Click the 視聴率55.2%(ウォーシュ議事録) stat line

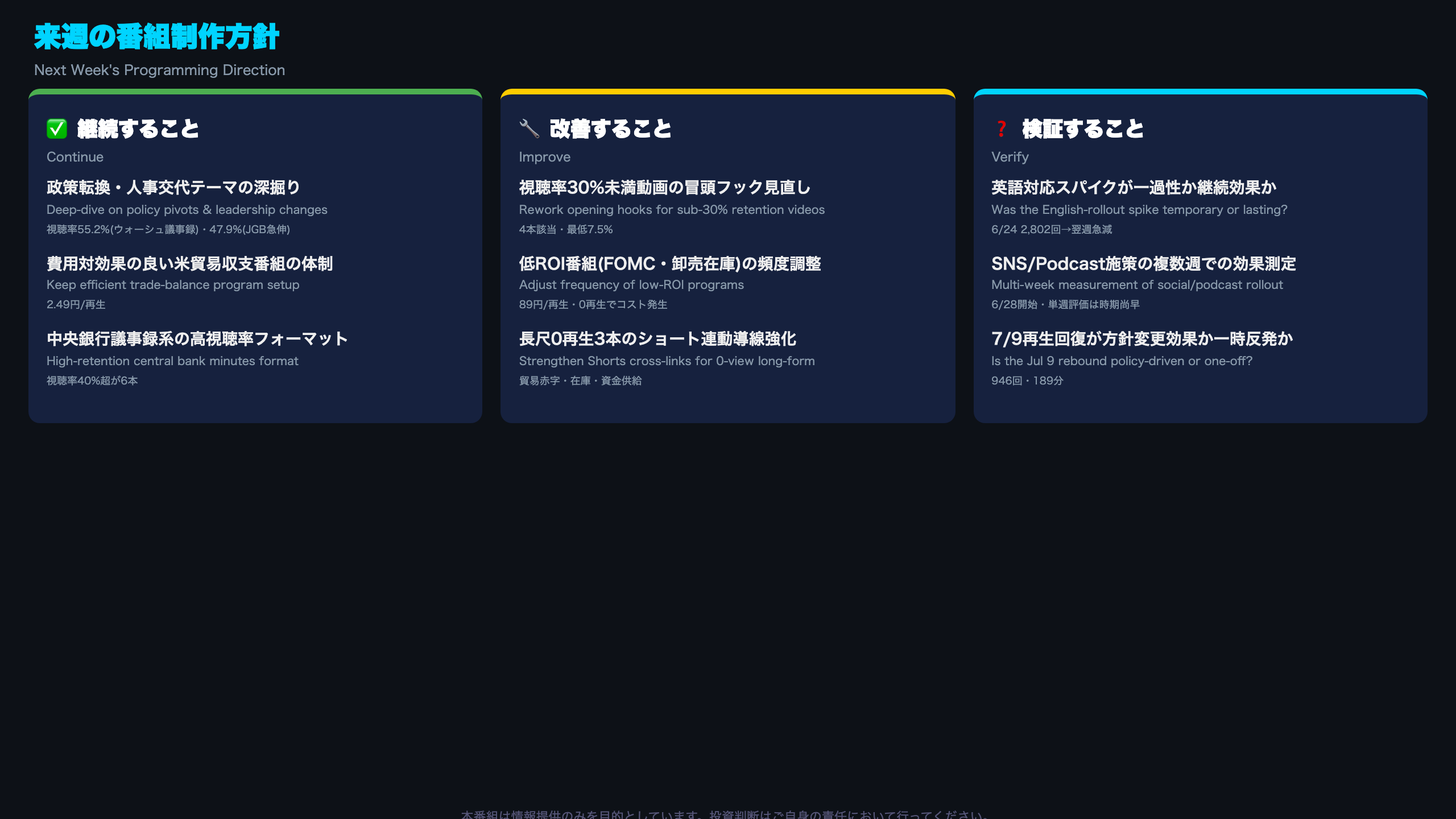(x=168, y=229)
